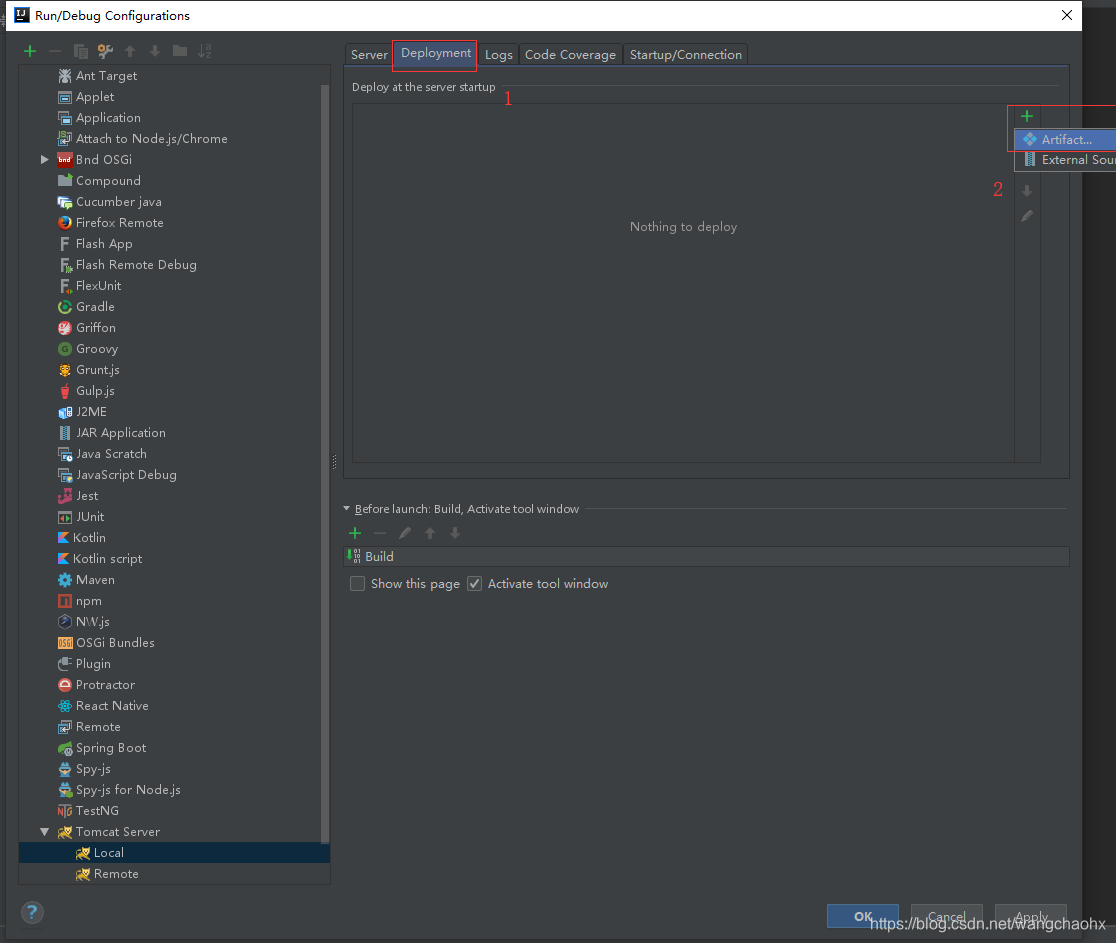Remove configuration with minus icon

tap(55, 51)
